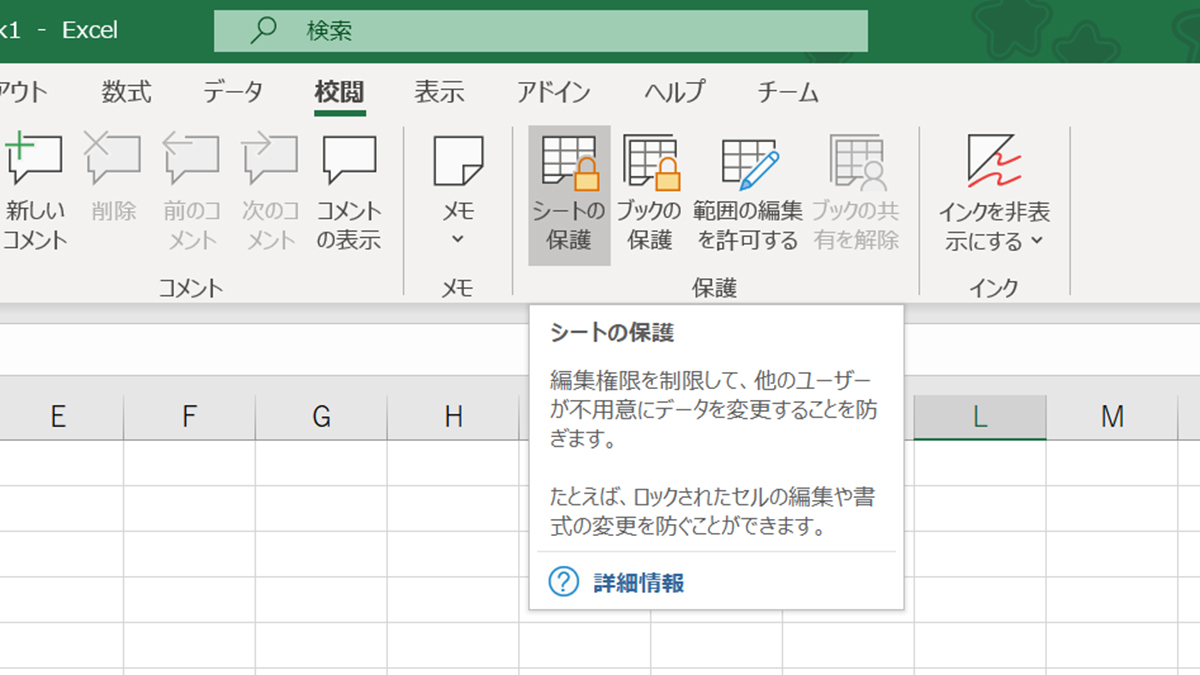The image size is (1200, 675).
Task: Open the チーム (Team) tab
Action: (x=788, y=93)
